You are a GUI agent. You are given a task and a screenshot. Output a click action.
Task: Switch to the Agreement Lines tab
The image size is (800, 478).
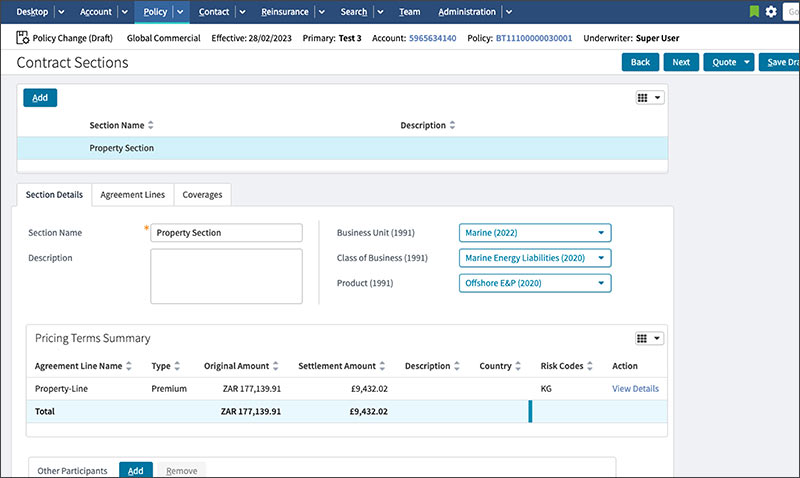(x=133, y=195)
